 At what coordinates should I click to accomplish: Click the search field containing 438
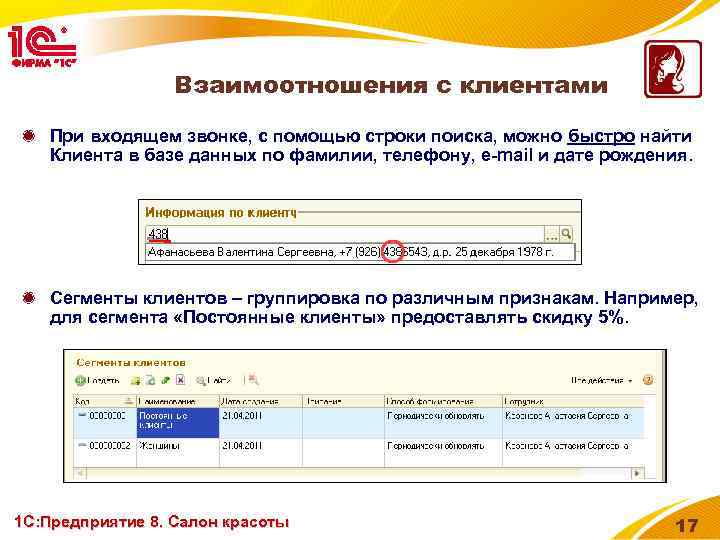[345, 234]
